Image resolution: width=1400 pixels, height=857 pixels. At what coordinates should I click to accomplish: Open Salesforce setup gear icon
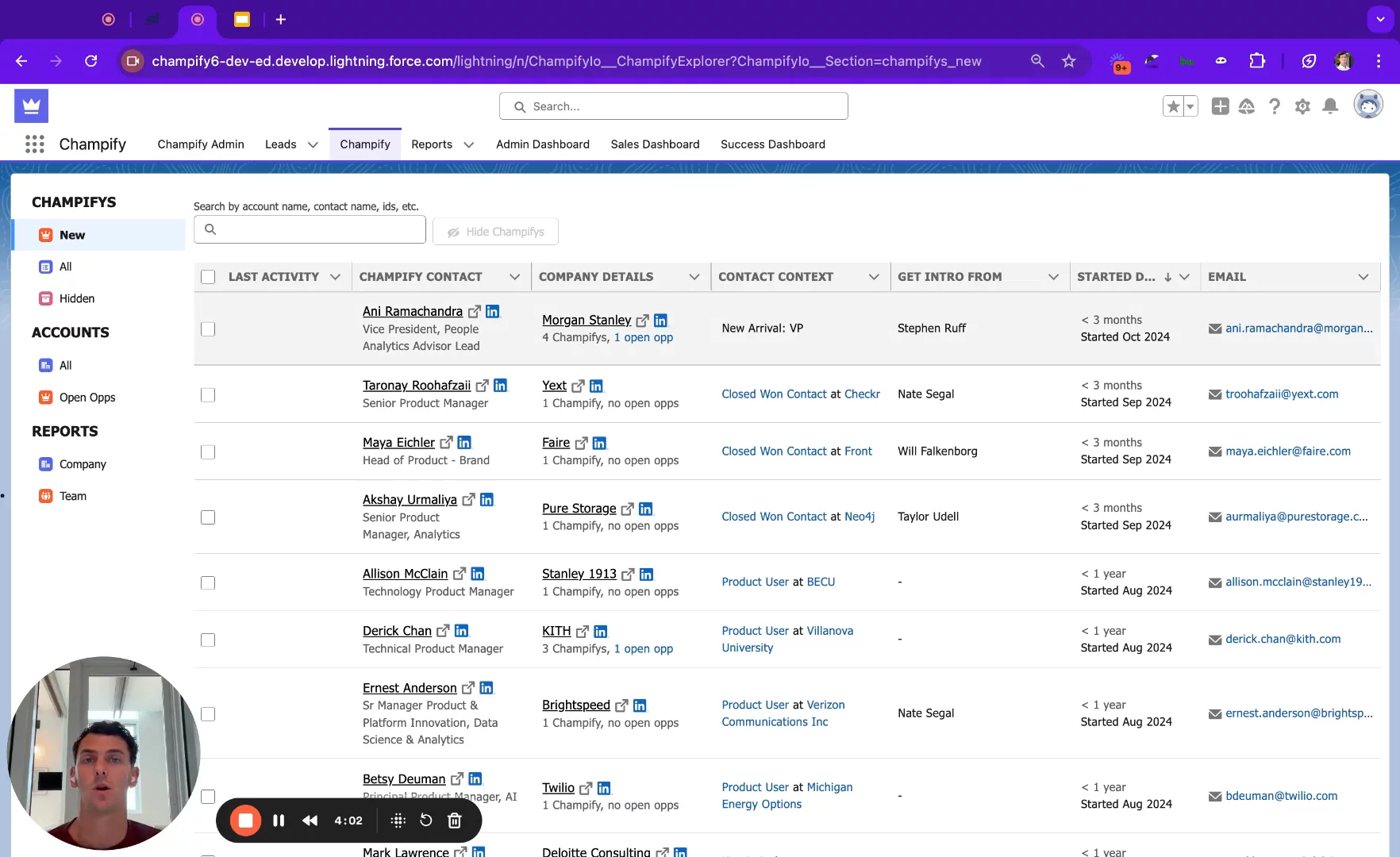[x=1302, y=106]
